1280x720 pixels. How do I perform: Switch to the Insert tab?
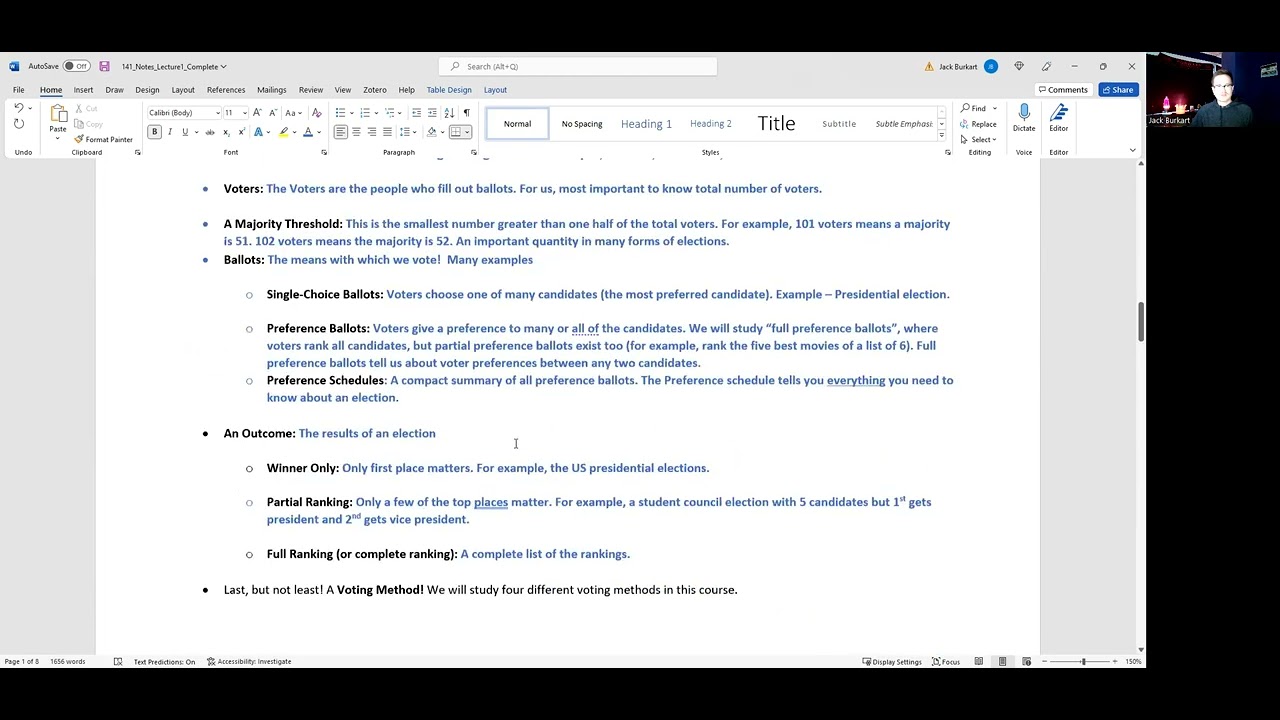point(83,90)
